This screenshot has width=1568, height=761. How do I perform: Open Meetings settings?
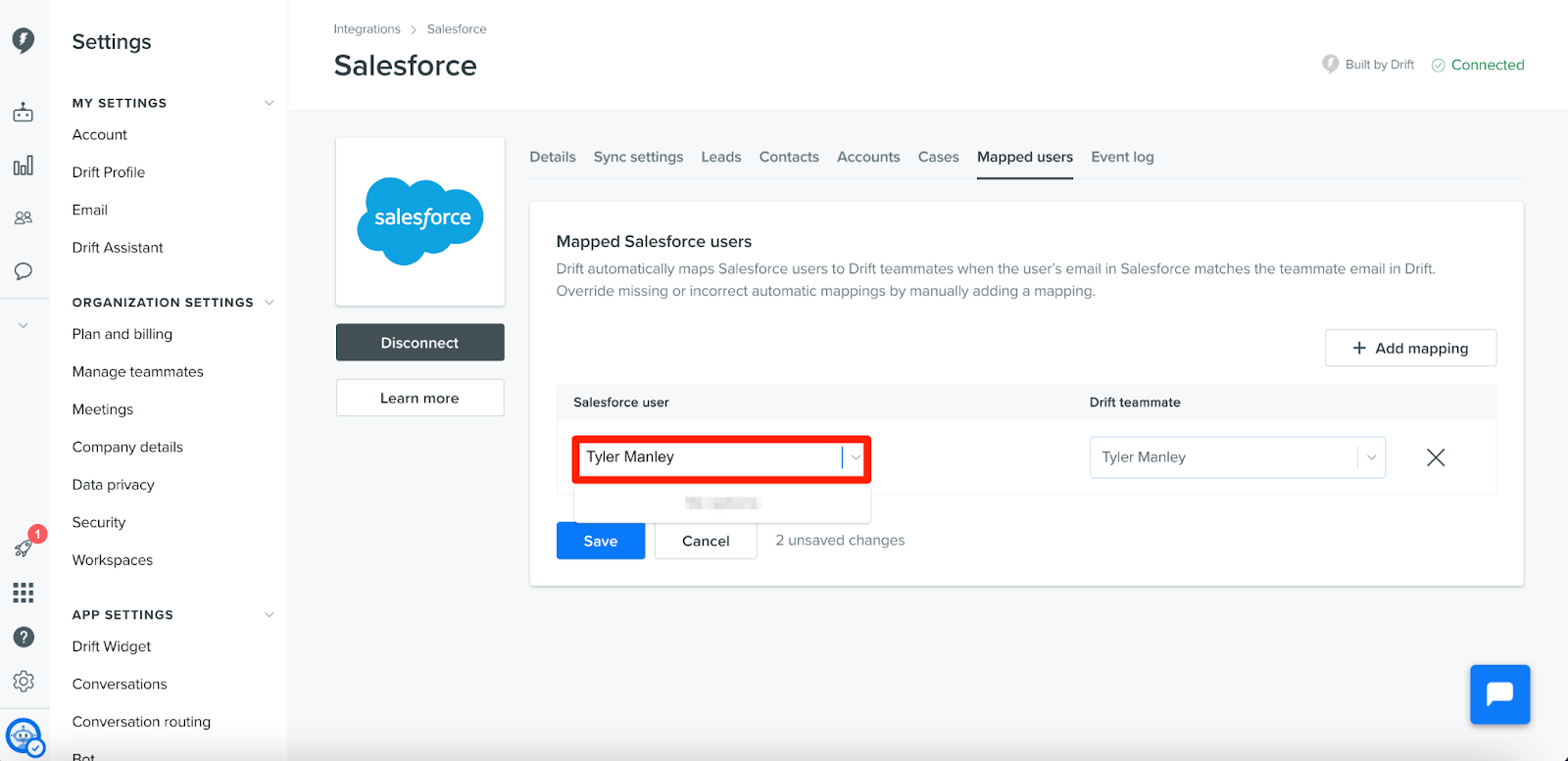pos(103,409)
